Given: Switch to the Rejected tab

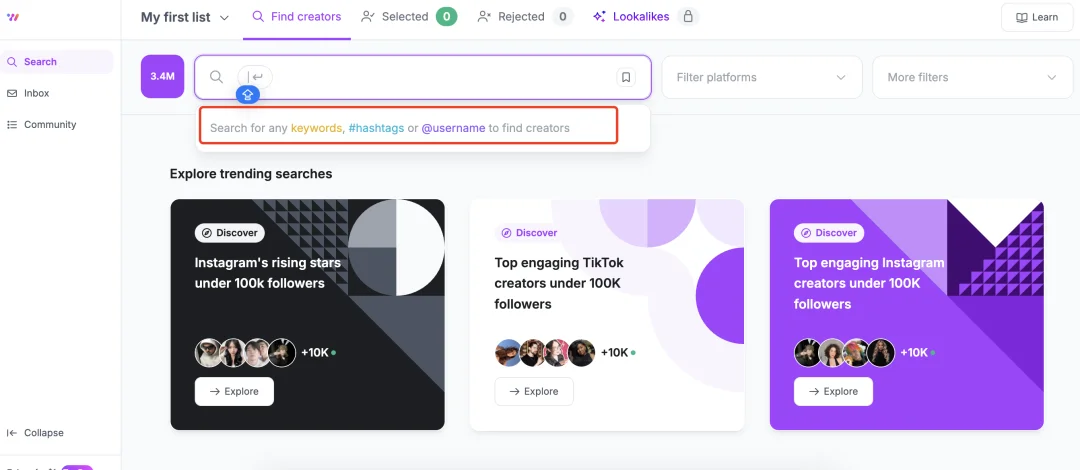Looking at the screenshot, I should coord(524,17).
